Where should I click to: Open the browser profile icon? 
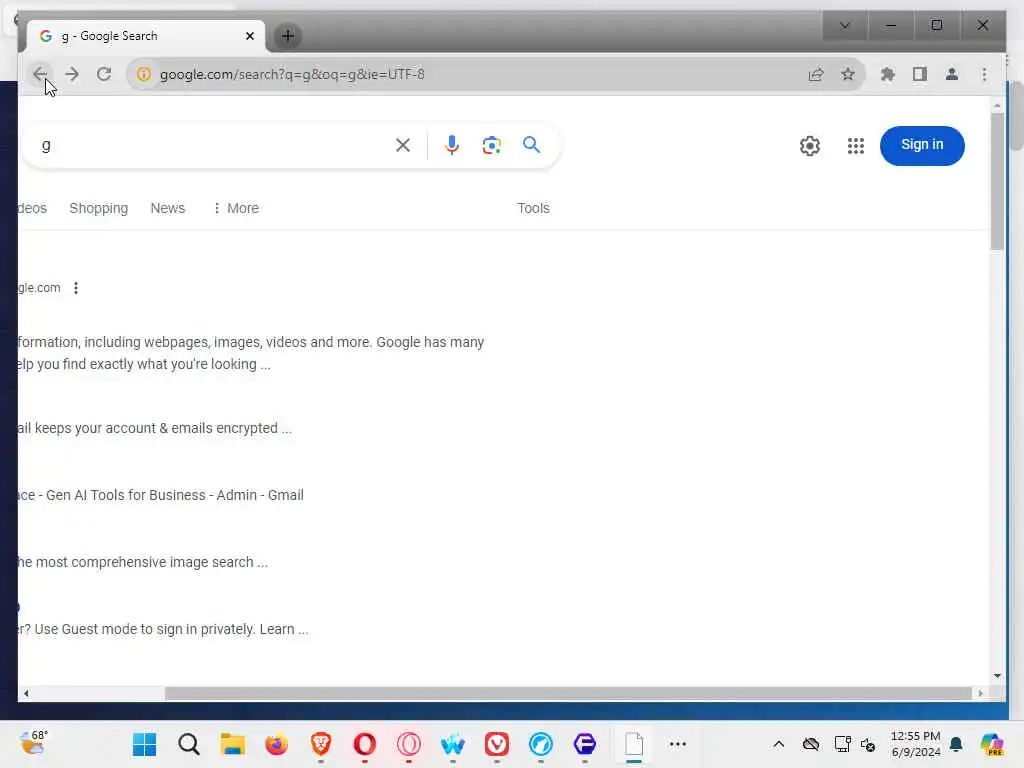[x=952, y=74]
